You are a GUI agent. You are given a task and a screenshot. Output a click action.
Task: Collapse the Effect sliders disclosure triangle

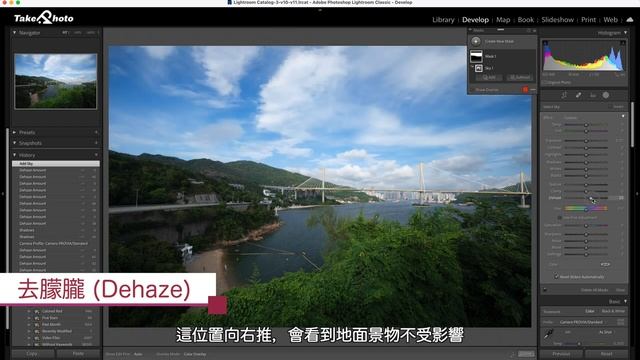tap(623, 117)
